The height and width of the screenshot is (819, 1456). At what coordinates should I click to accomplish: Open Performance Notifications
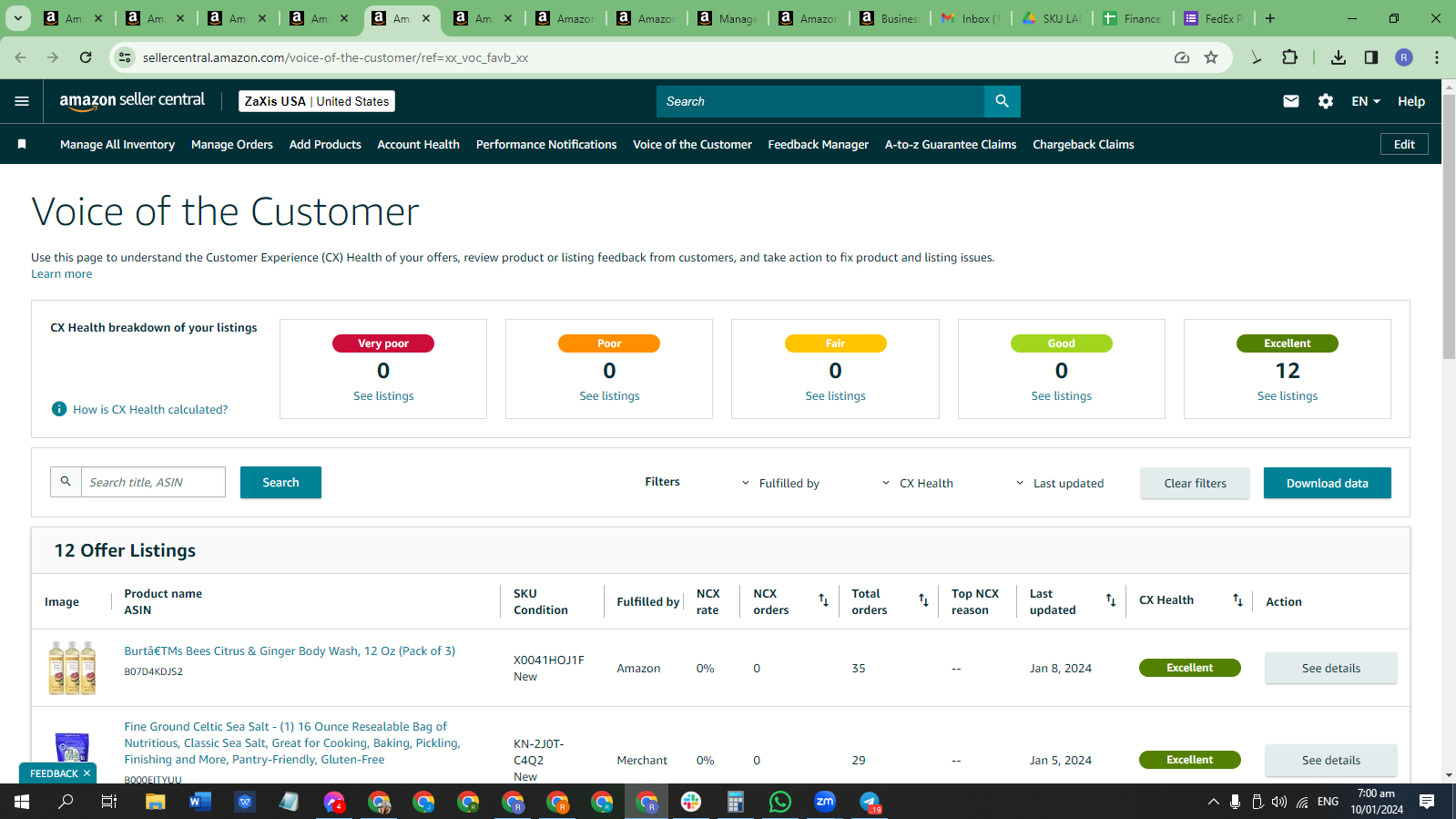(x=546, y=144)
